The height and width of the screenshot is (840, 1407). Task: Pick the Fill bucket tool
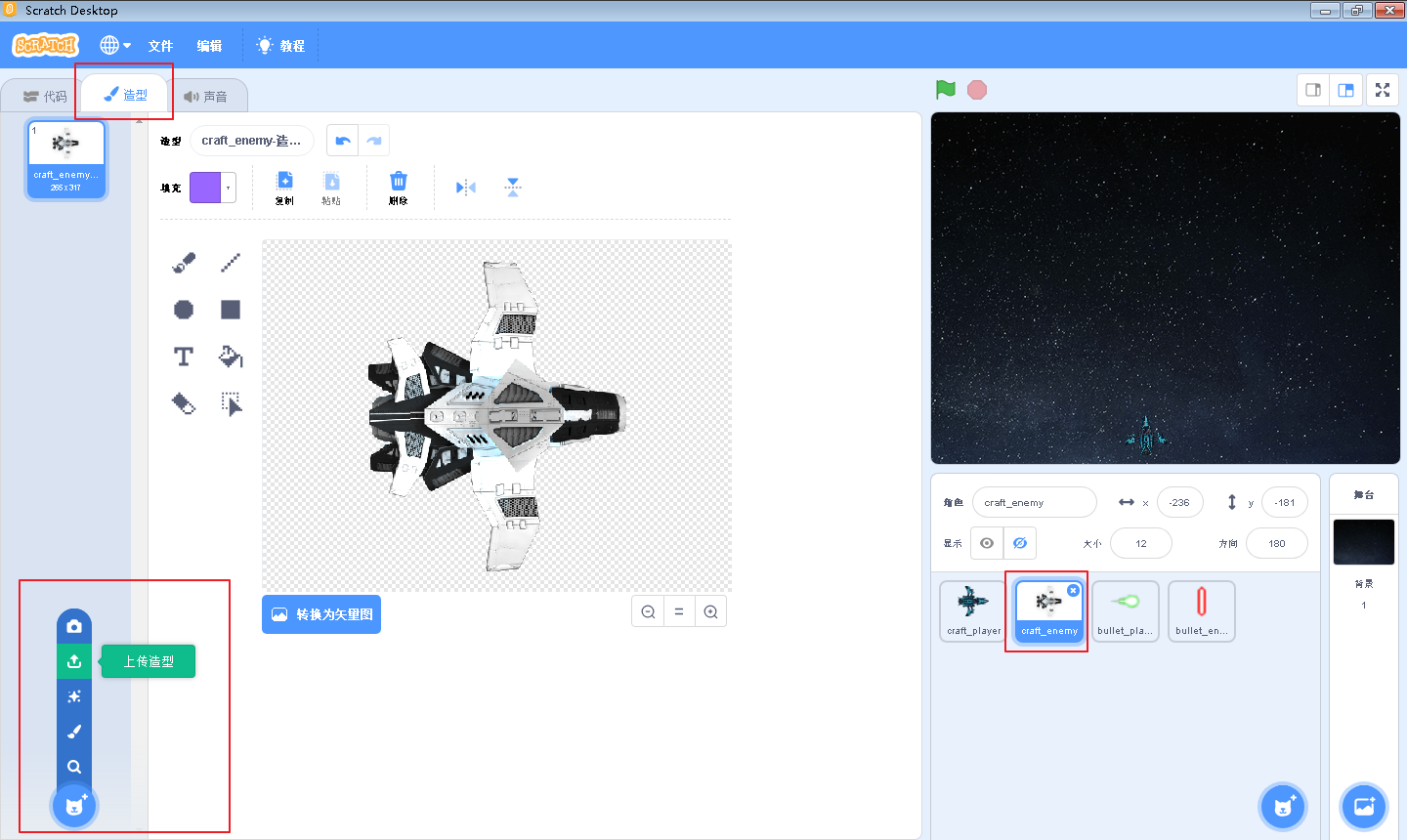click(231, 357)
